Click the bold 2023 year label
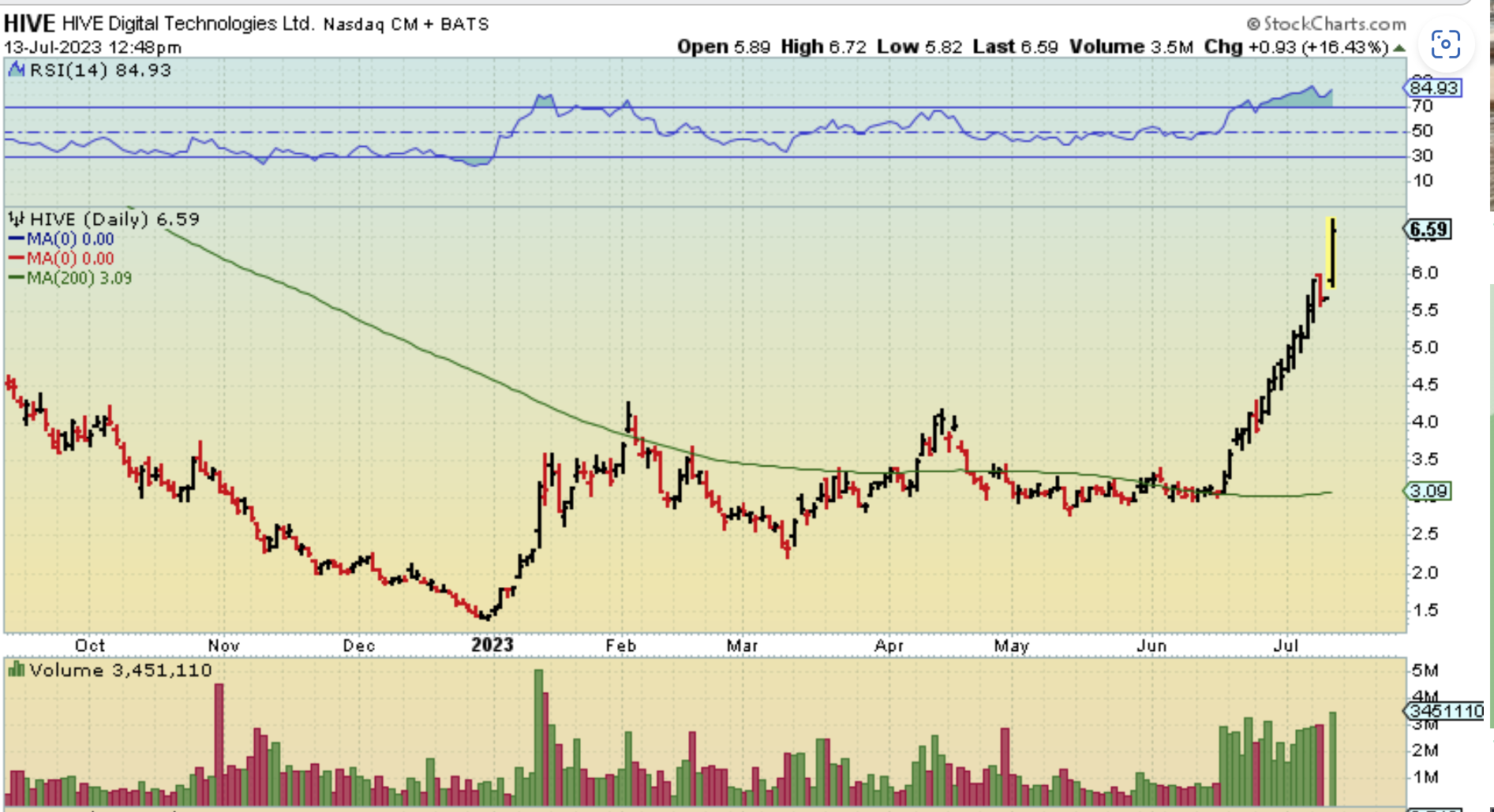The width and height of the screenshot is (1494, 812). (492, 645)
